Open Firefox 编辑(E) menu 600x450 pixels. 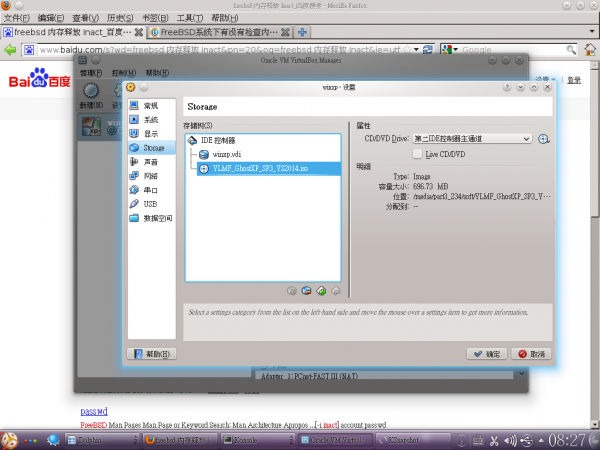click(x=51, y=18)
